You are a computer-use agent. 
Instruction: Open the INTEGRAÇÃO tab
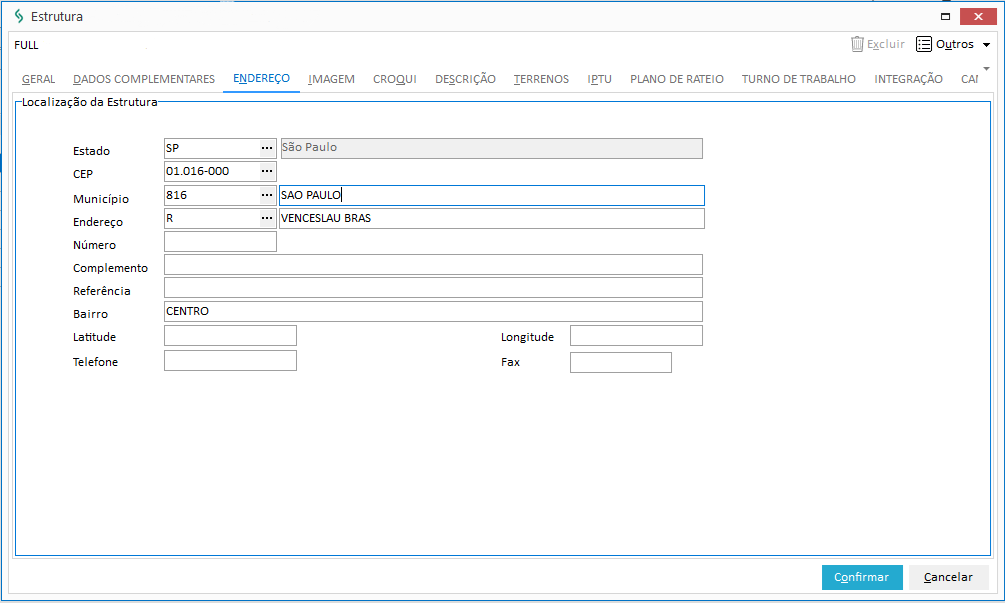click(x=908, y=79)
